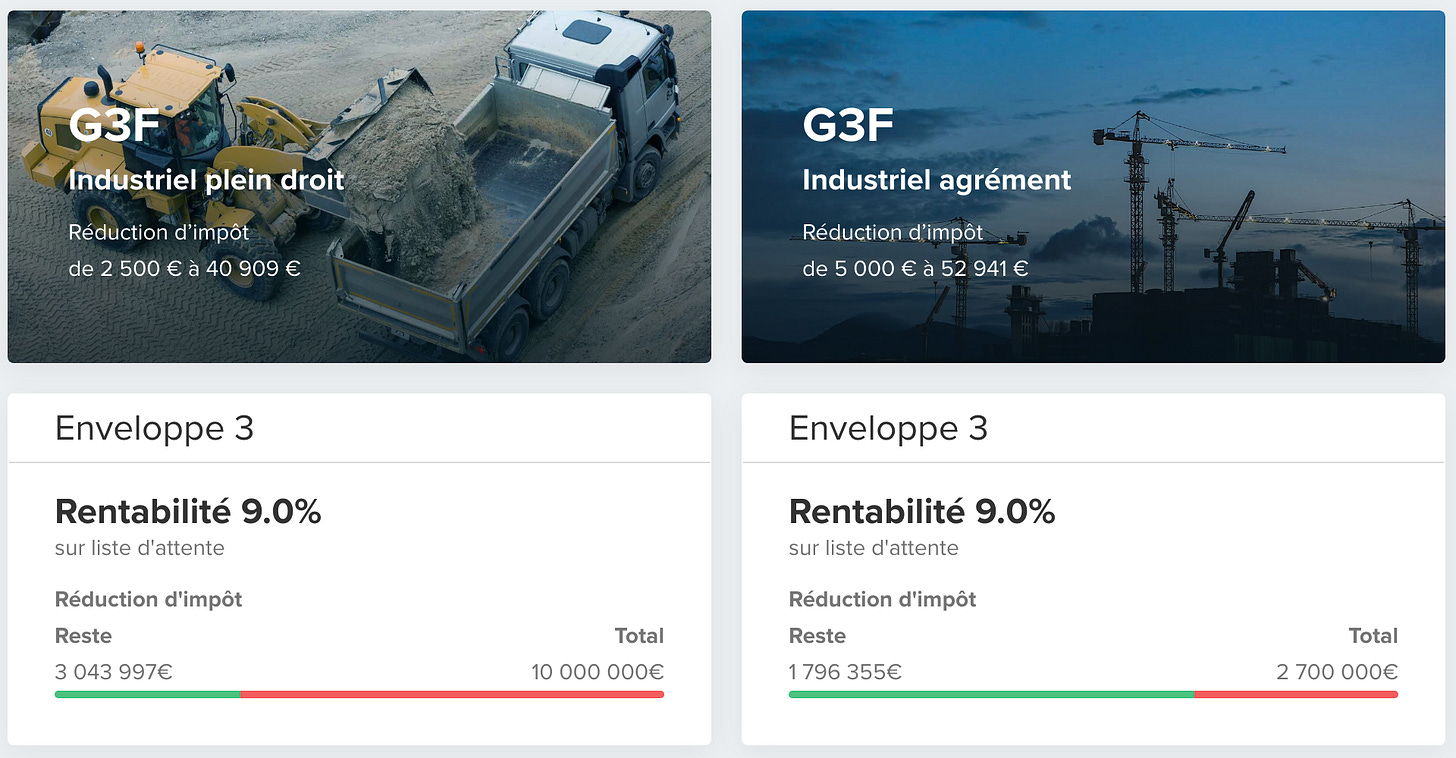Click the 3 043 997€ remaining amount
Viewport: 1456px width, 758px height.
[114, 672]
